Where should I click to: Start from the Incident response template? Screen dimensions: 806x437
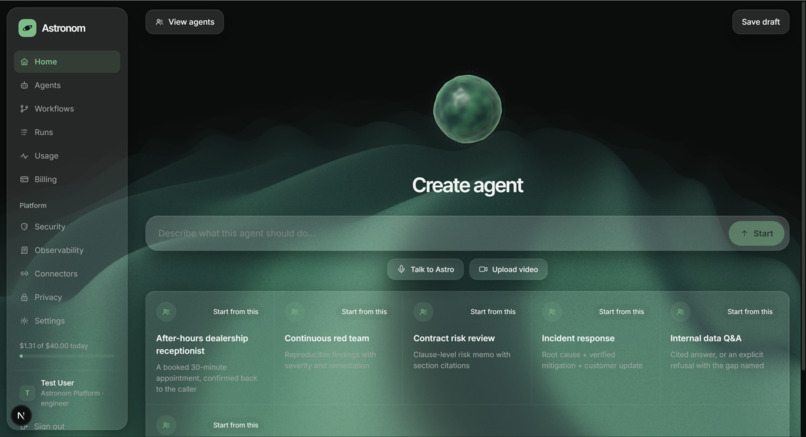pyautogui.click(x=621, y=312)
